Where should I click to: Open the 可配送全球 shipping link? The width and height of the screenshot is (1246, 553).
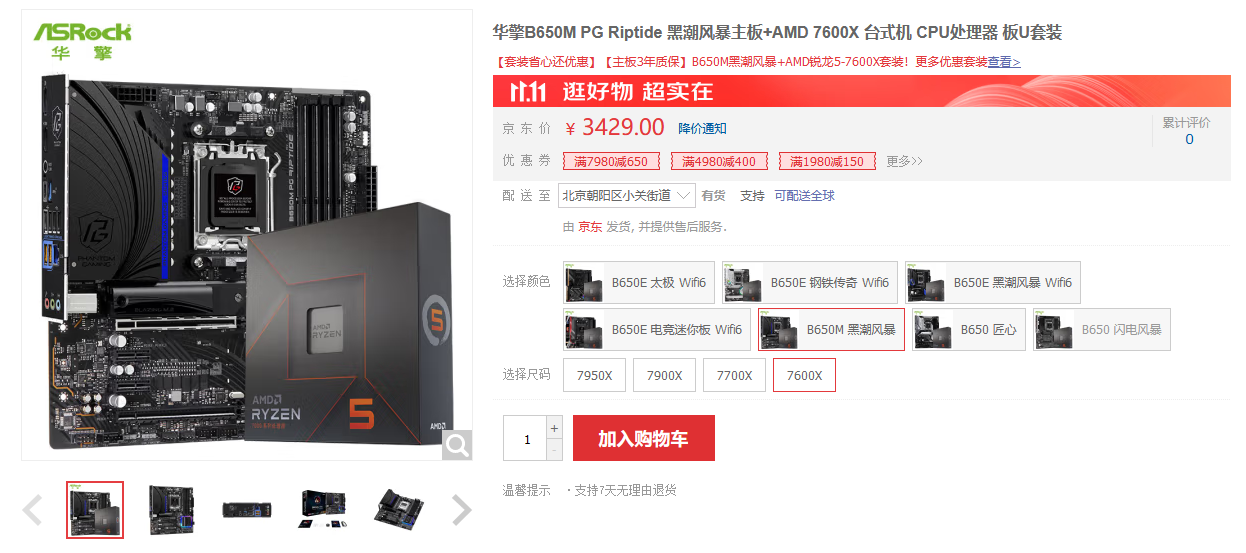point(804,196)
